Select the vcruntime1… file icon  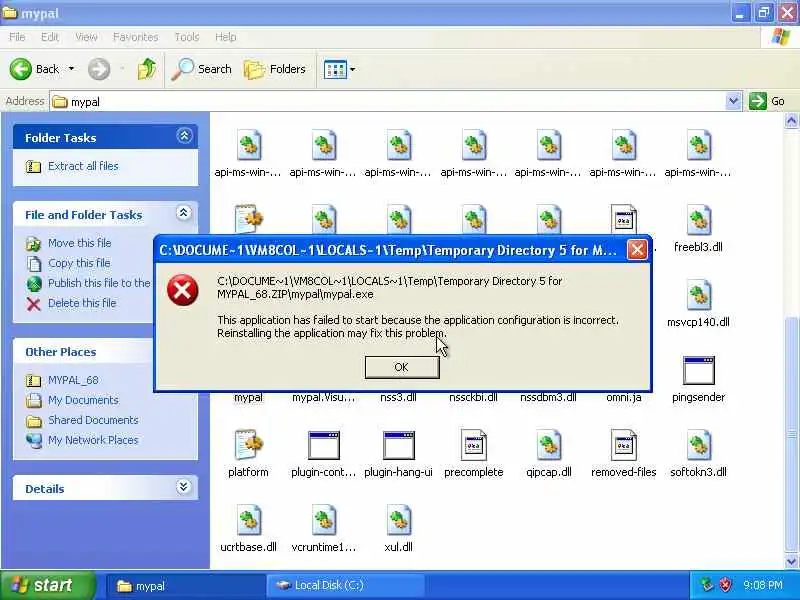tap(323, 520)
